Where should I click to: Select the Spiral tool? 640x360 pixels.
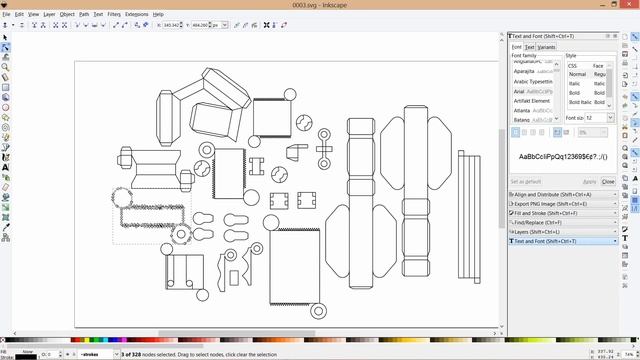pyautogui.click(x=5, y=127)
